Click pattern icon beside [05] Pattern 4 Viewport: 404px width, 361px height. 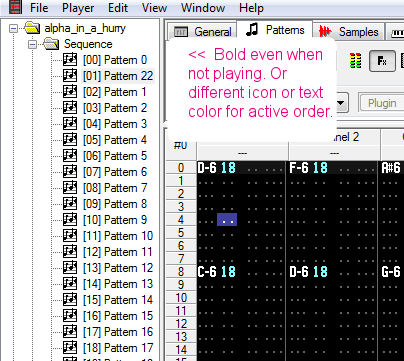70,139
